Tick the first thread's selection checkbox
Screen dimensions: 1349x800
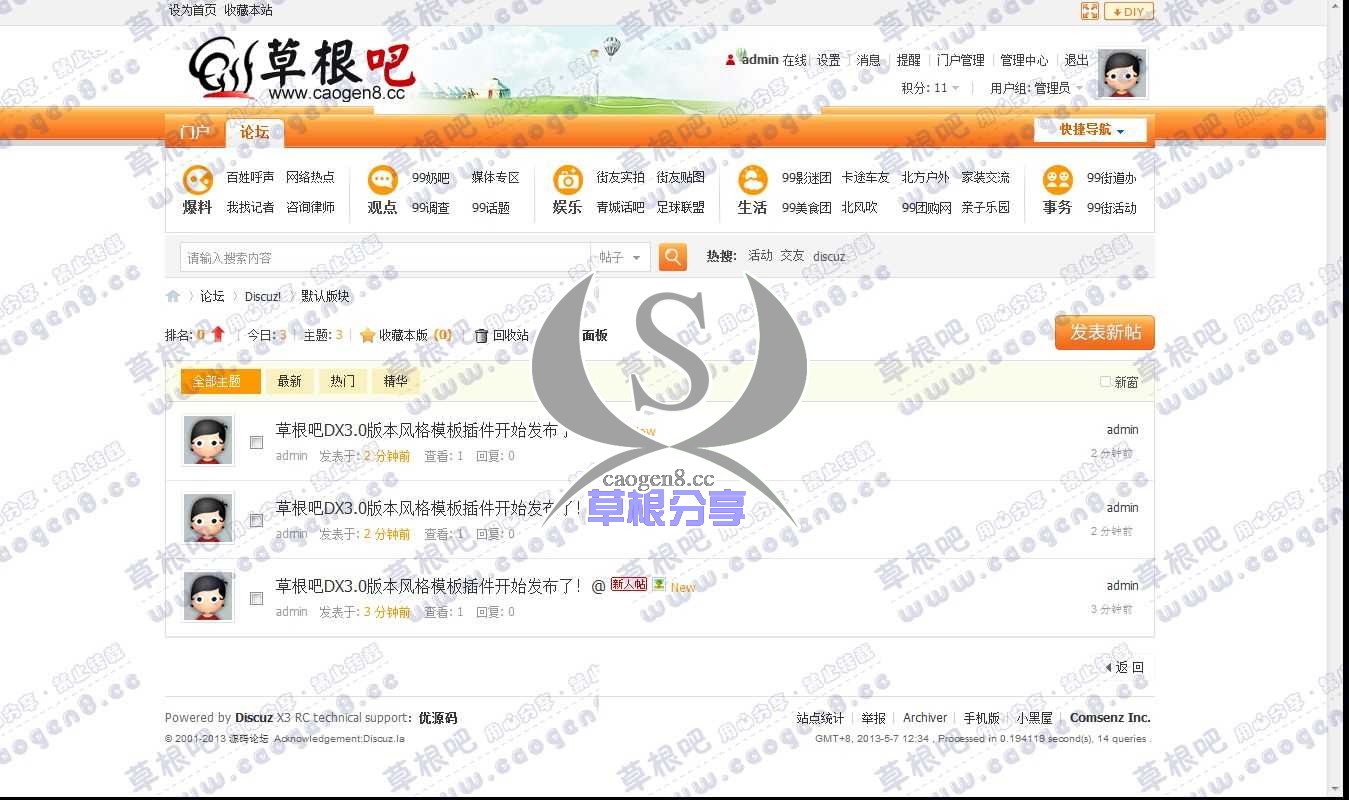click(256, 442)
